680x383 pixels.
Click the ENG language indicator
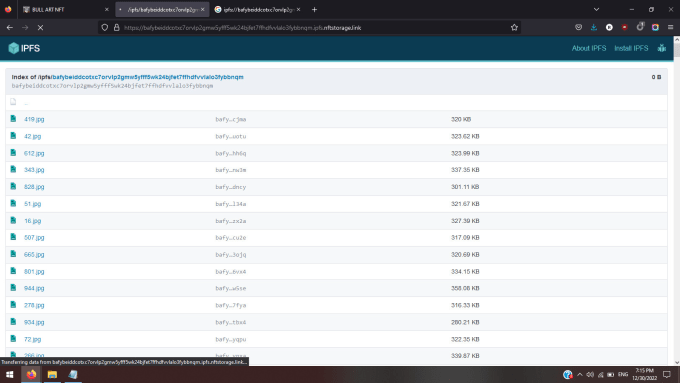(x=623, y=374)
